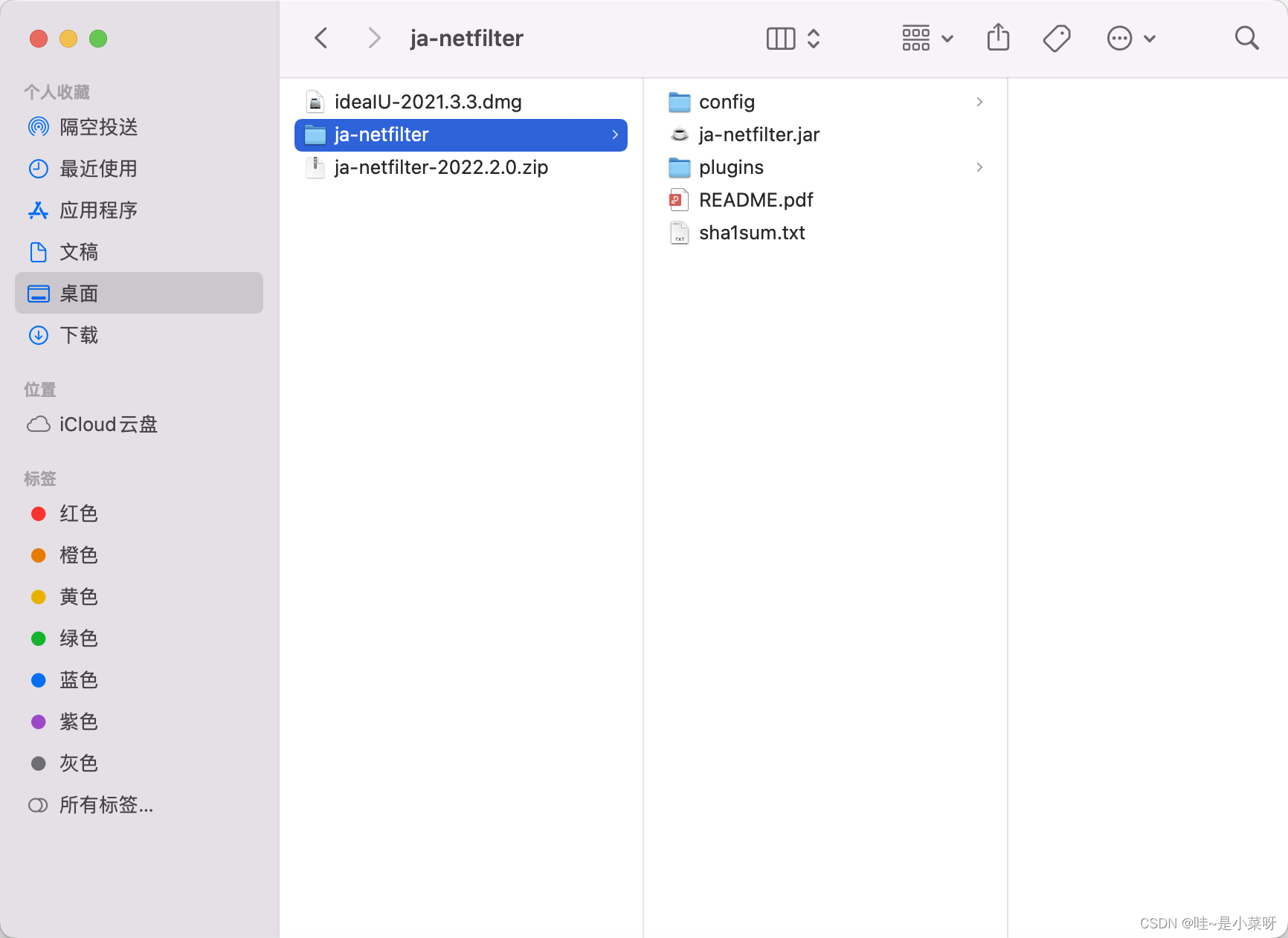Select README.pdf file
Screen dimensions: 1288x938
click(825, 200)
